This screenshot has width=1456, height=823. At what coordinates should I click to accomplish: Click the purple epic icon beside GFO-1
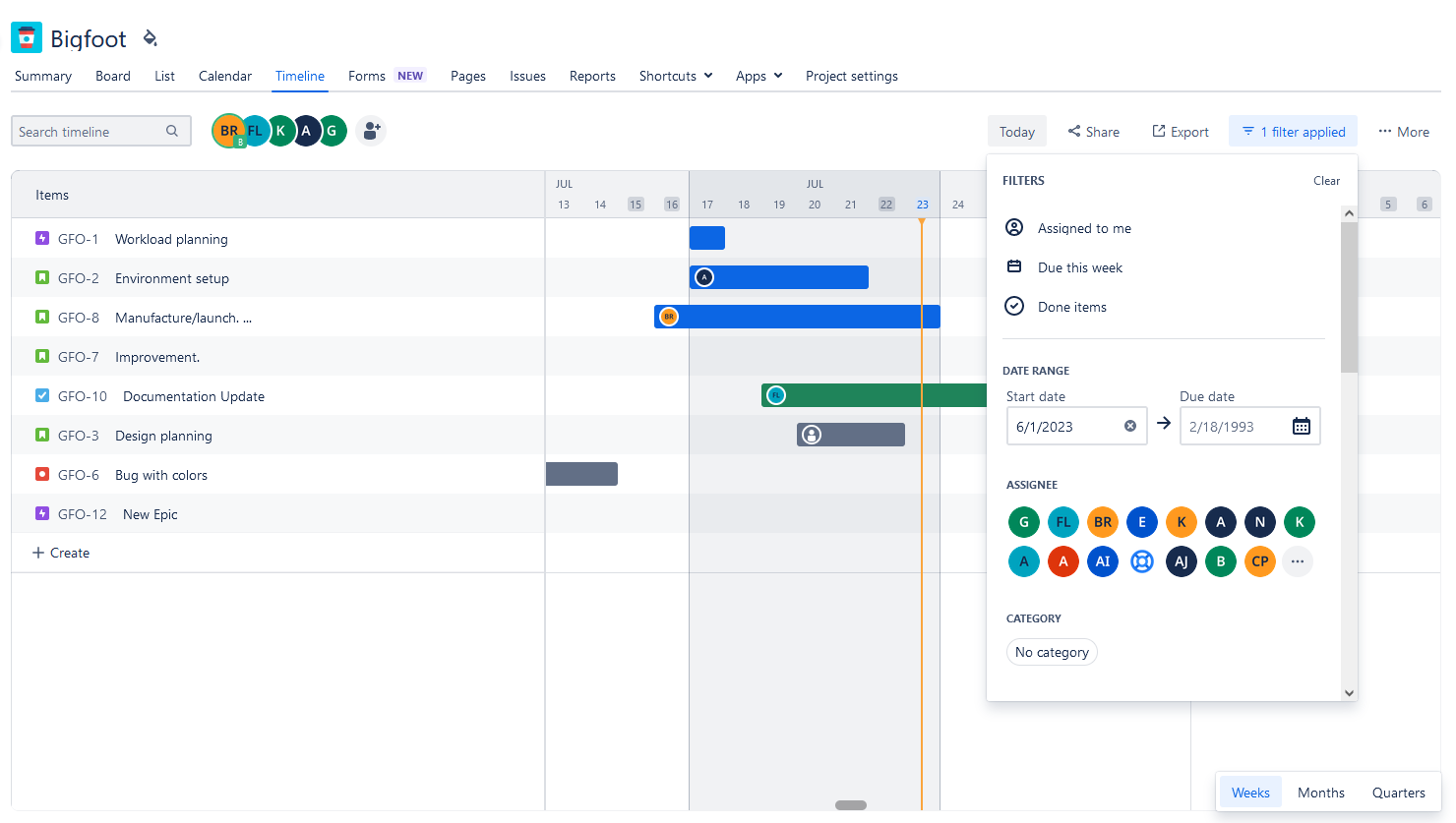[x=39, y=238]
